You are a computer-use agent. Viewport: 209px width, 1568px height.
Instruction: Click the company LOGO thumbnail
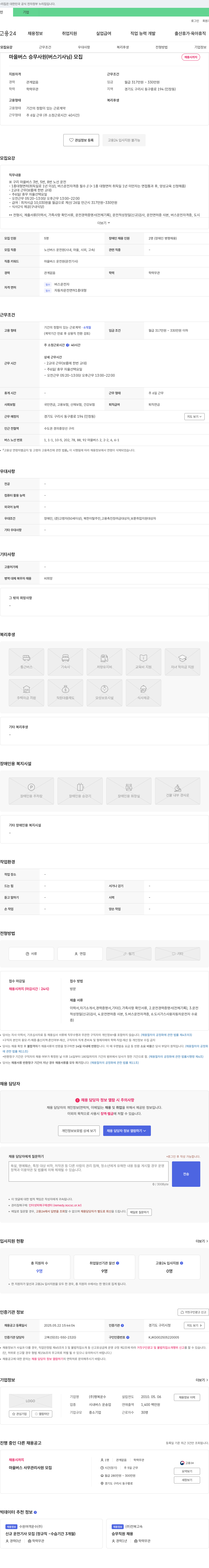click(x=30, y=1401)
